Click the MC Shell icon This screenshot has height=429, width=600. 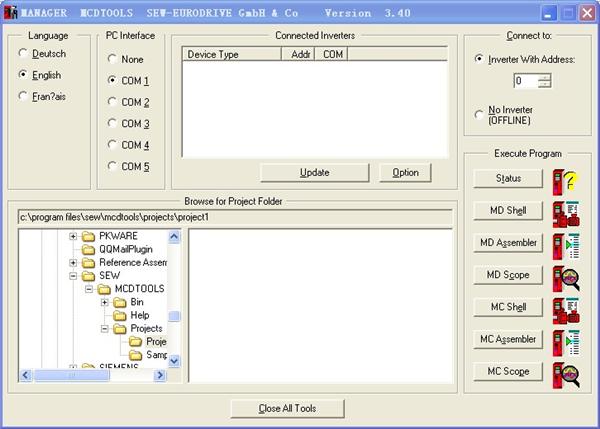click(566, 311)
